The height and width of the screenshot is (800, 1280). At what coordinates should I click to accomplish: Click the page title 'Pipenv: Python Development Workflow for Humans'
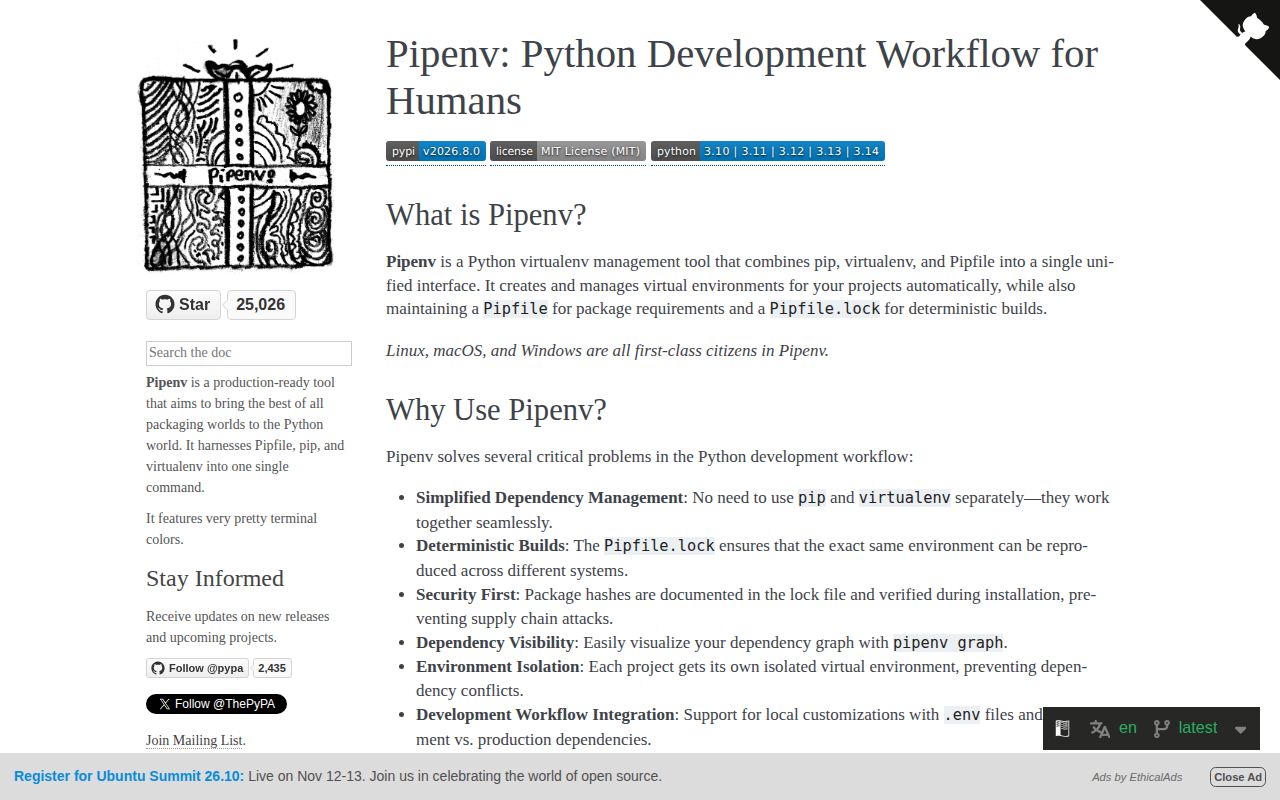tap(742, 77)
